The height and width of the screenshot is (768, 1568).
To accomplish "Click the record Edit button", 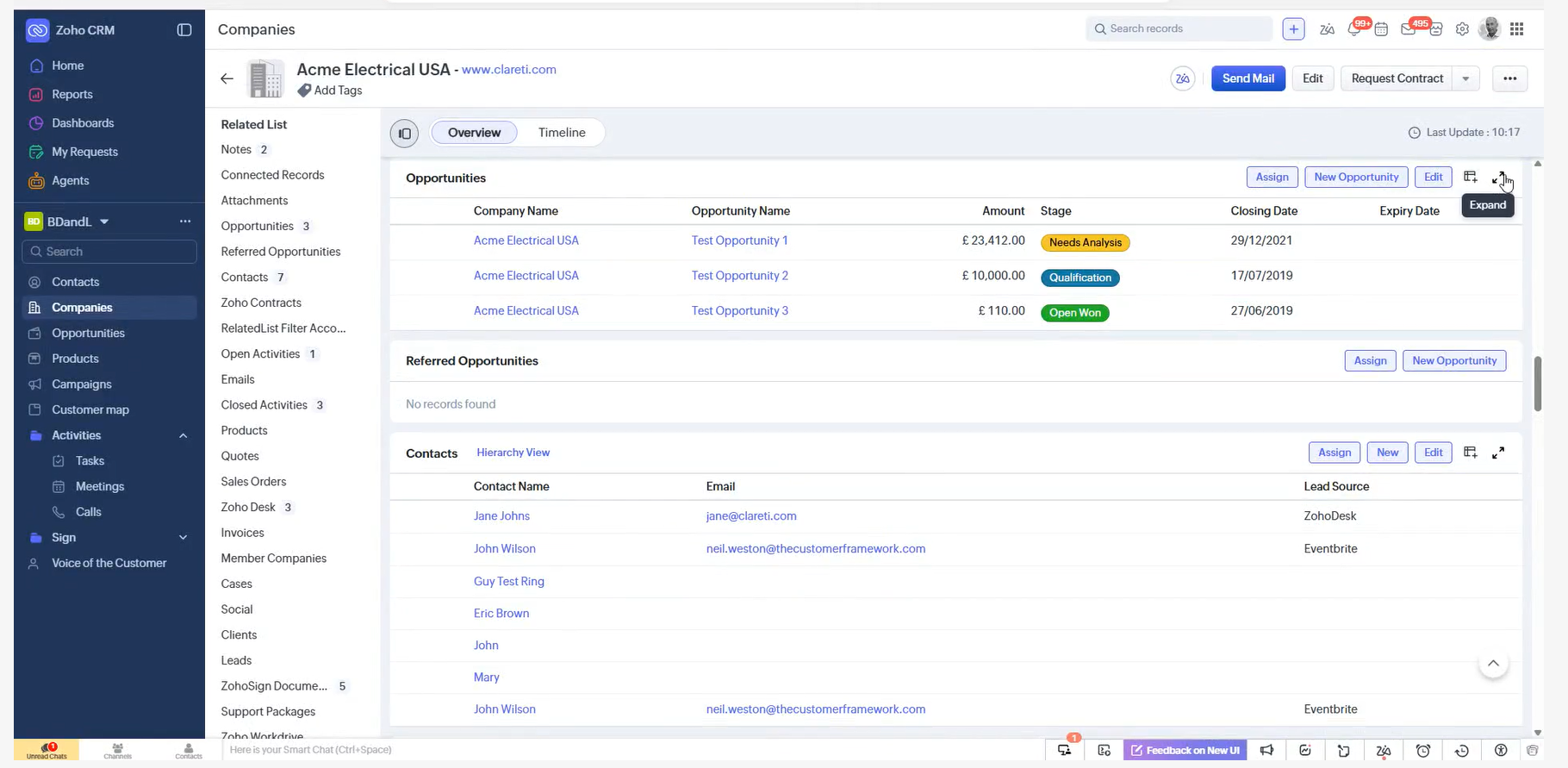I will pos(1312,78).
